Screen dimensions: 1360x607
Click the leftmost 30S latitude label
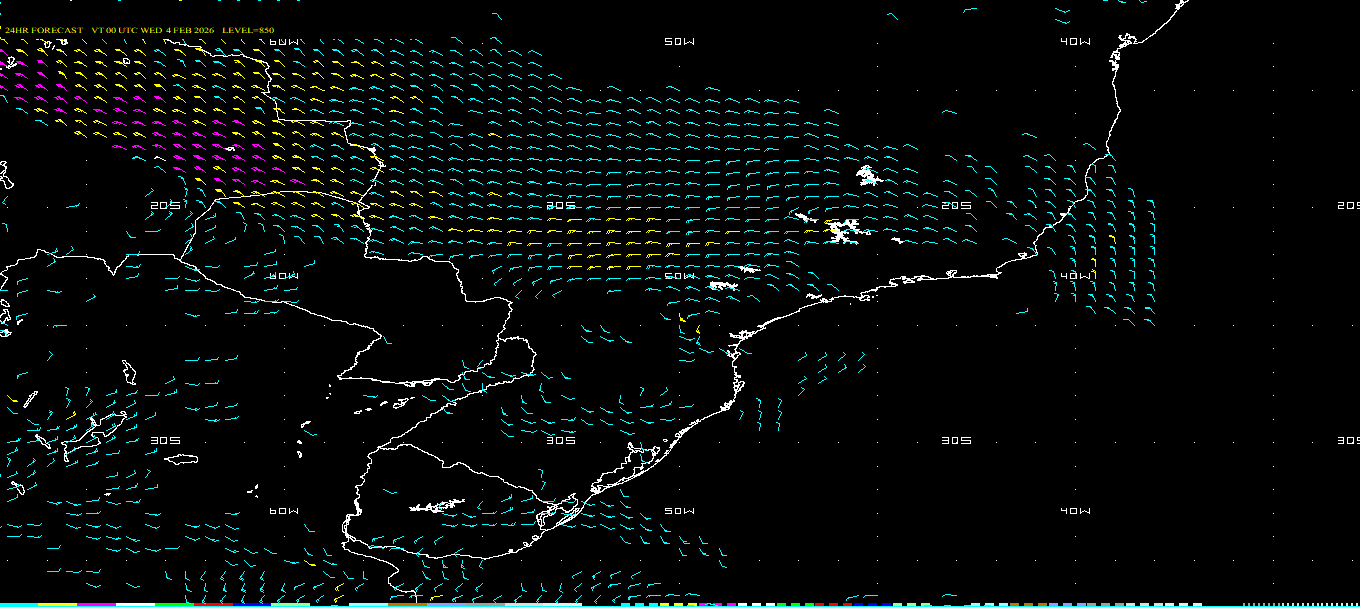pyautogui.click(x=165, y=441)
